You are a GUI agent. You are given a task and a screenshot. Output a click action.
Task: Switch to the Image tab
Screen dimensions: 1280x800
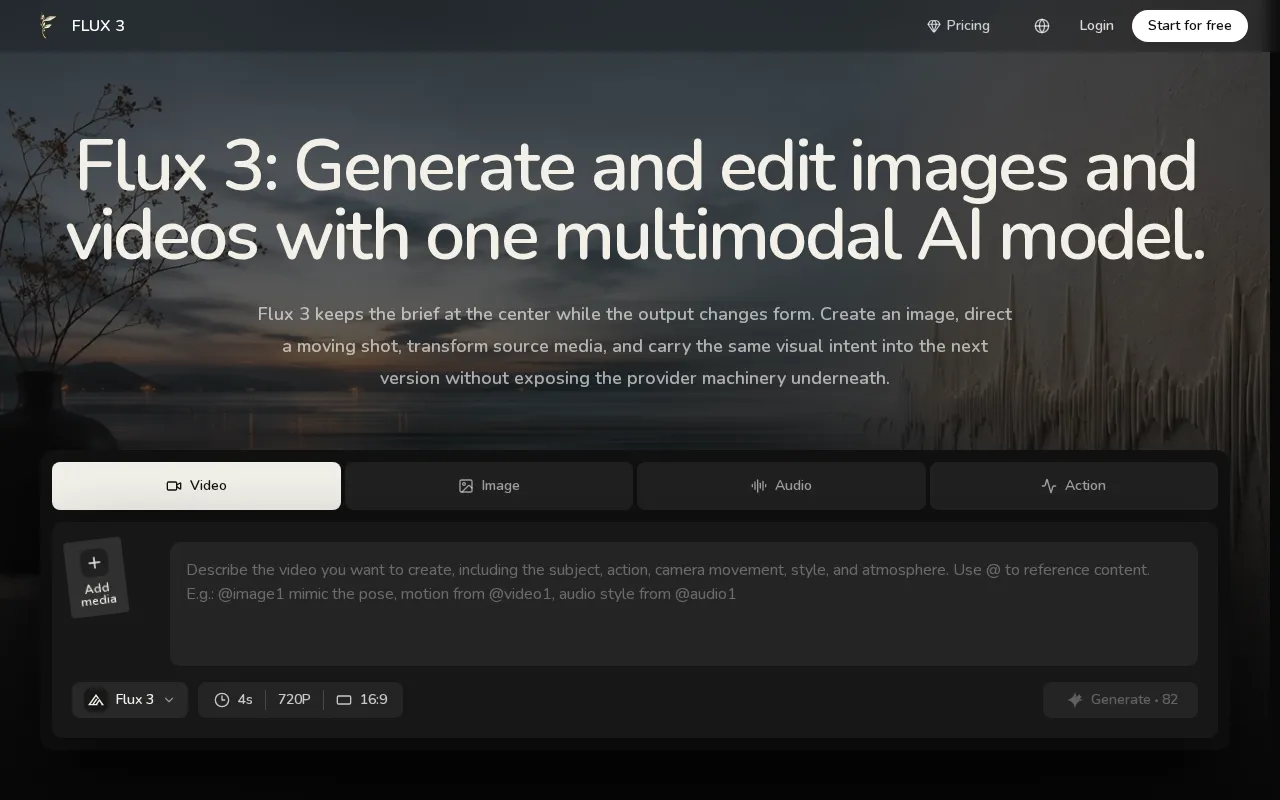(x=489, y=486)
